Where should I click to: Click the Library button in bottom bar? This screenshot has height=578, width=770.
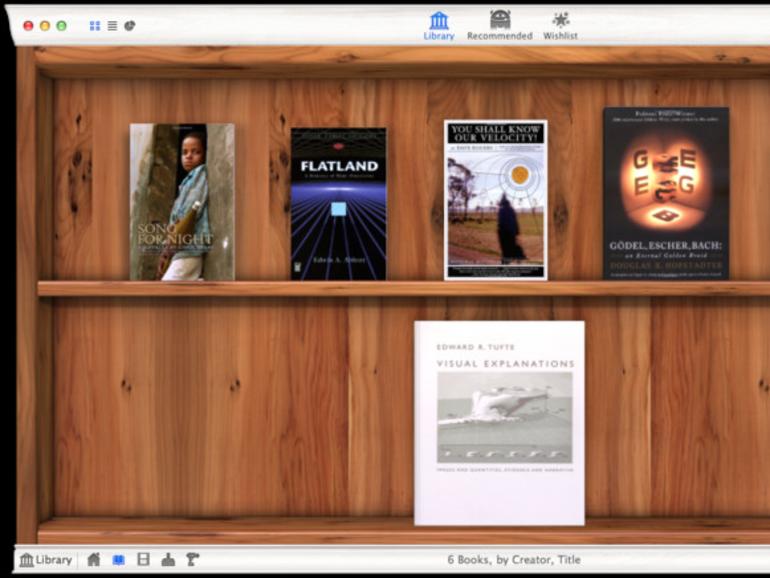click(x=46, y=560)
